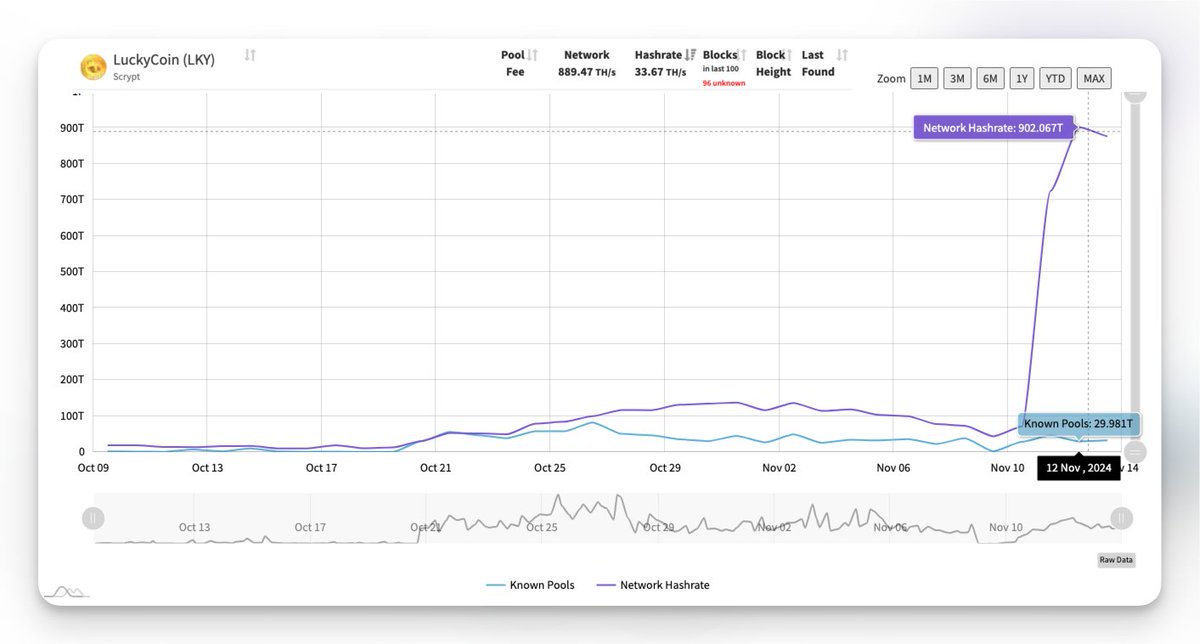Click the Scrypt algorithm label
Screen dimensions: 1200x644
(x=127, y=76)
